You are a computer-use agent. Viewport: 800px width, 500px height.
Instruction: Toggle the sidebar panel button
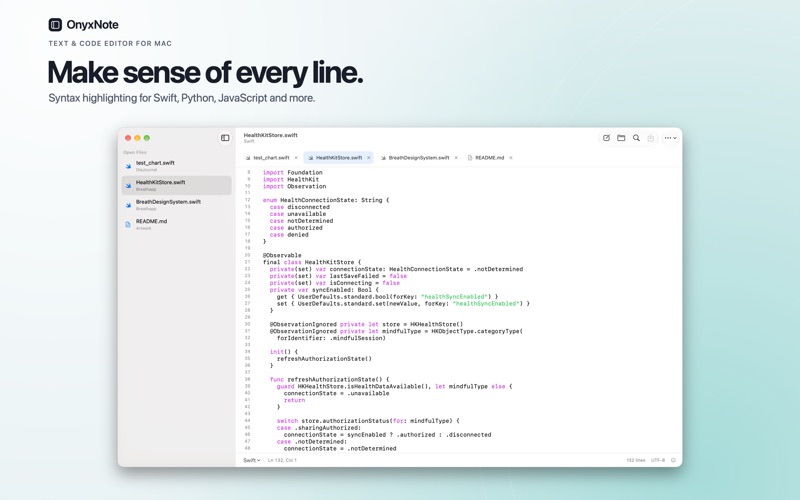225,138
